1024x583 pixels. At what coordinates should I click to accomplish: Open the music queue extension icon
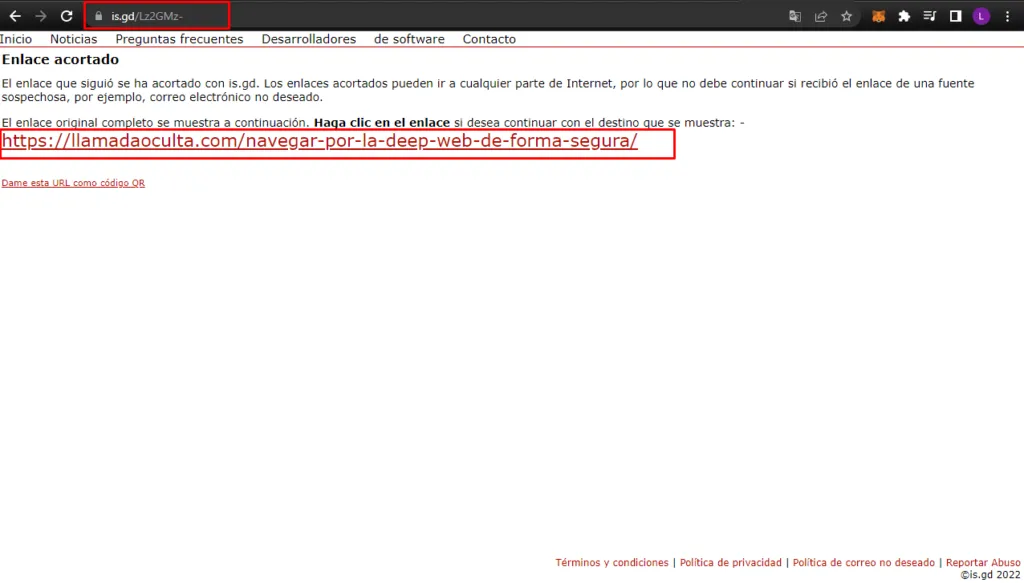(x=931, y=15)
